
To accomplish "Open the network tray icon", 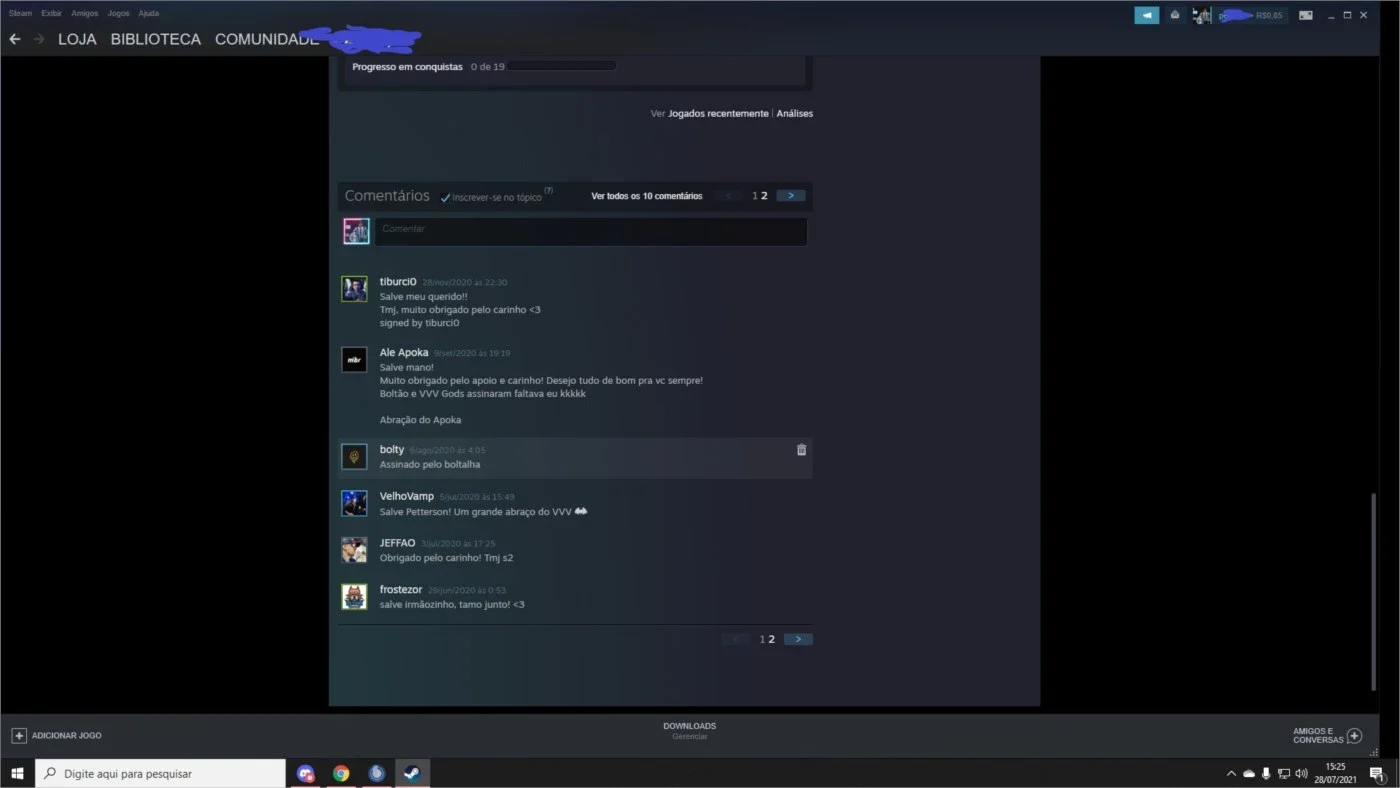I will click(x=1284, y=774).
